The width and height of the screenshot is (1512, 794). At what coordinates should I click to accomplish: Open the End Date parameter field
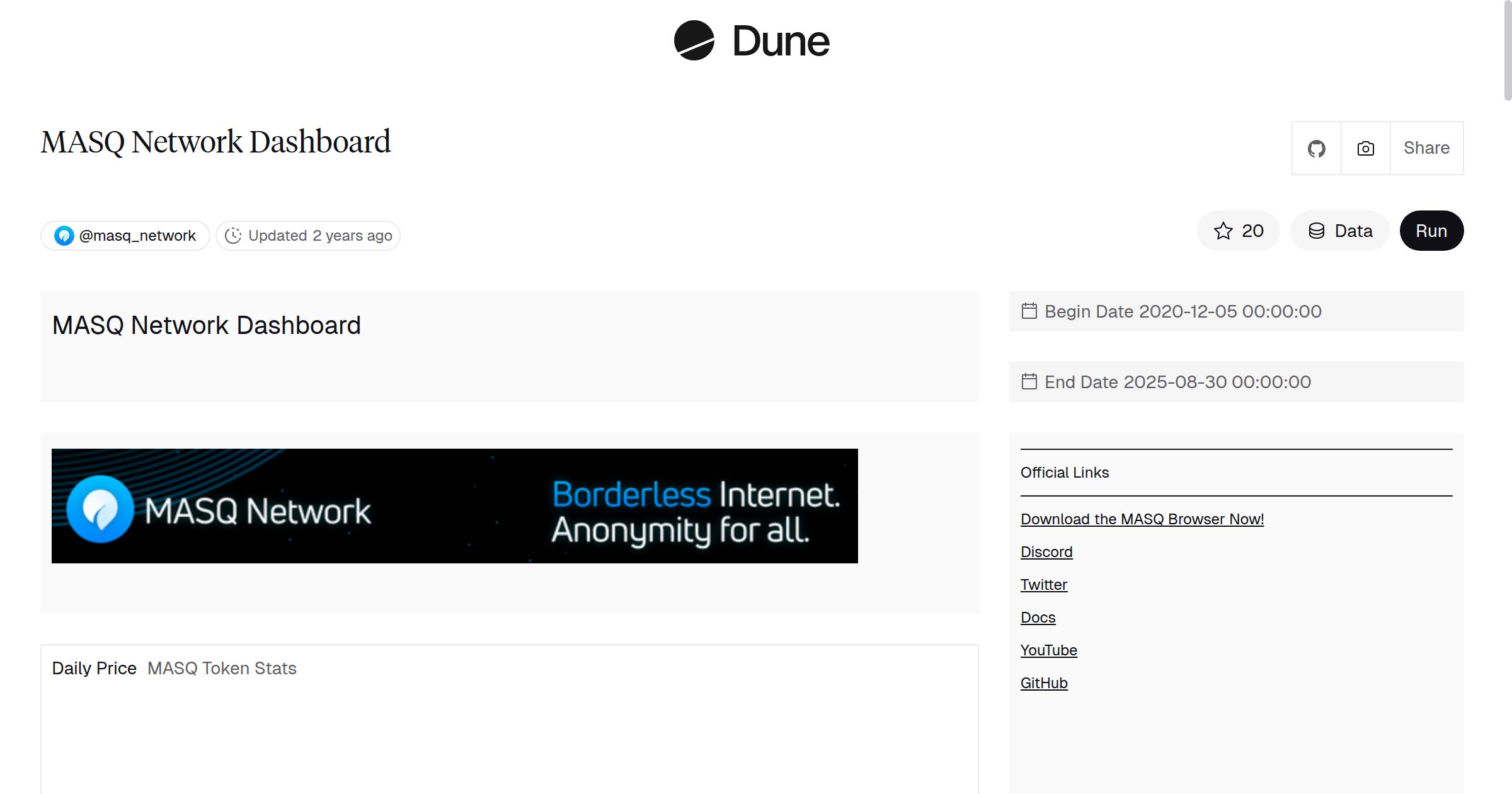click(1178, 381)
